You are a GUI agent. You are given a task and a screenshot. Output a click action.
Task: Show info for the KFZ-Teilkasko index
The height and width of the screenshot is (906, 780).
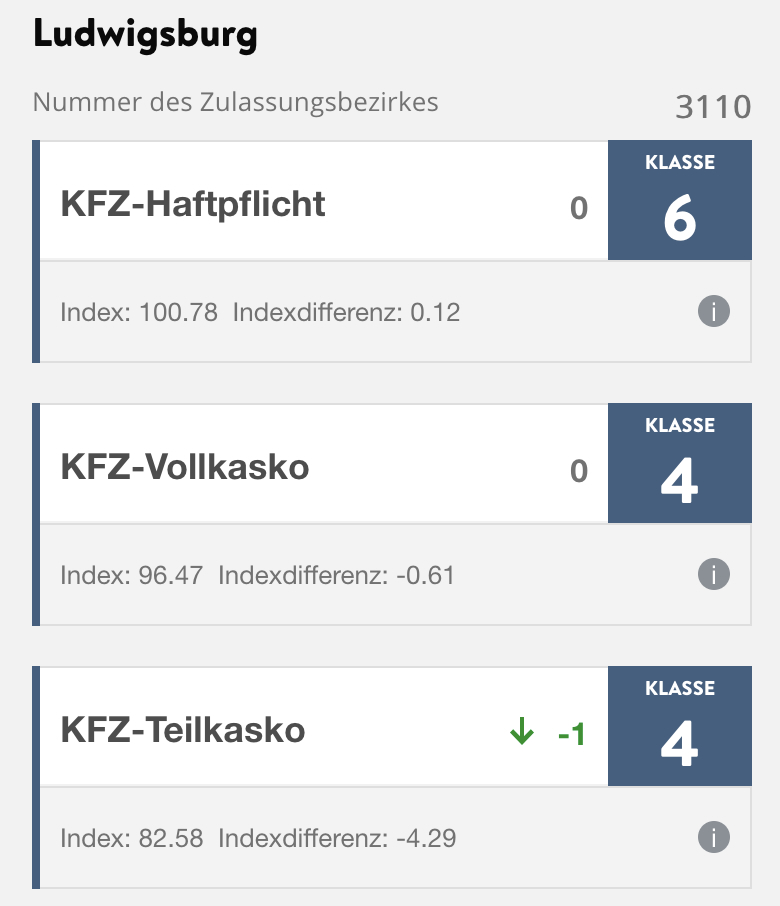713,837
